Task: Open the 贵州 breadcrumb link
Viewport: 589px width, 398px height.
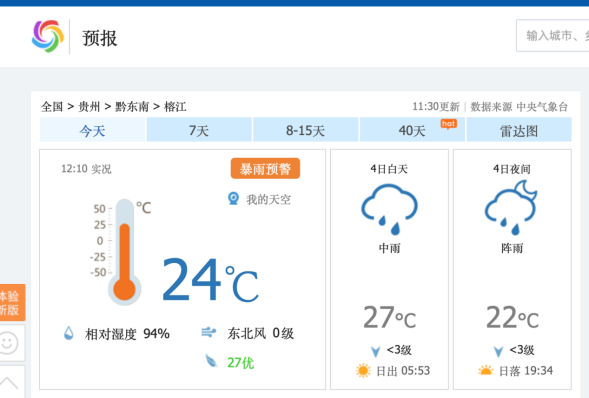Action: [89, 107]
